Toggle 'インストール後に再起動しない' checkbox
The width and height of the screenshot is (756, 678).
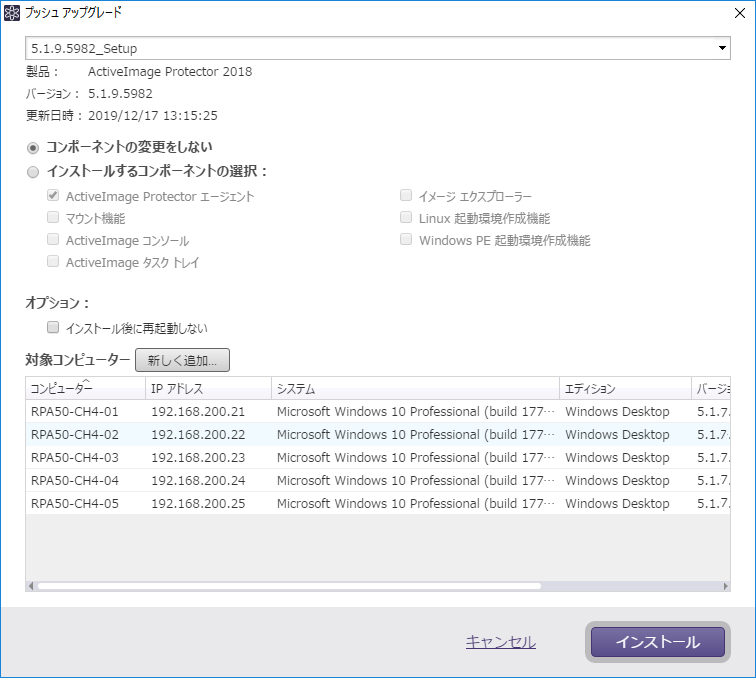click(53, 327)
